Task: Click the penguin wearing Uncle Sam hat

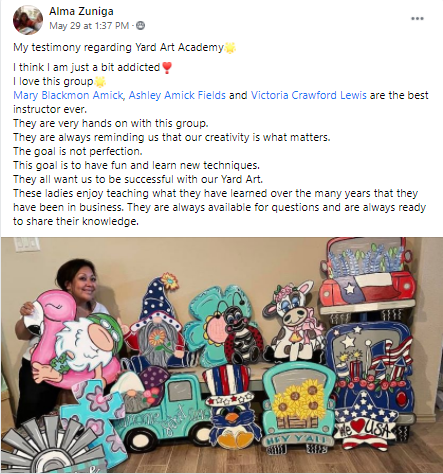Action: tap(229, 407)
